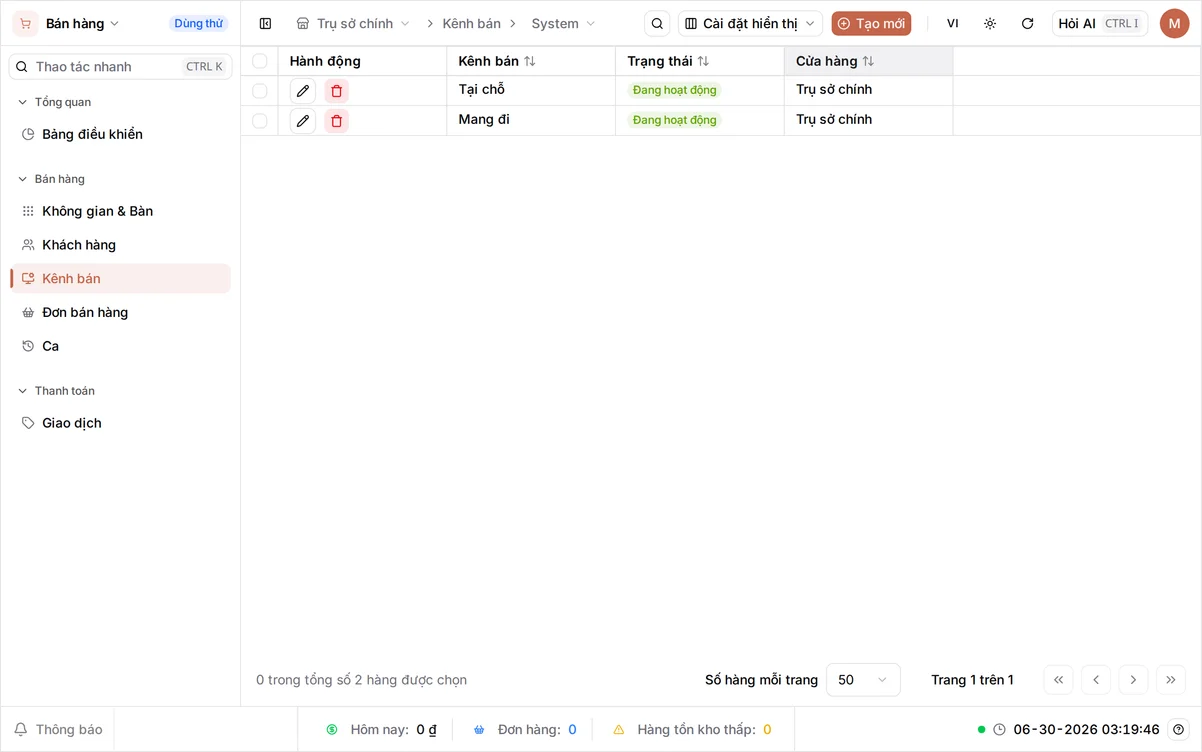Viewport: 1202px width, 752px height.
Task: Go to the last page
Action: coord(1171,680)
